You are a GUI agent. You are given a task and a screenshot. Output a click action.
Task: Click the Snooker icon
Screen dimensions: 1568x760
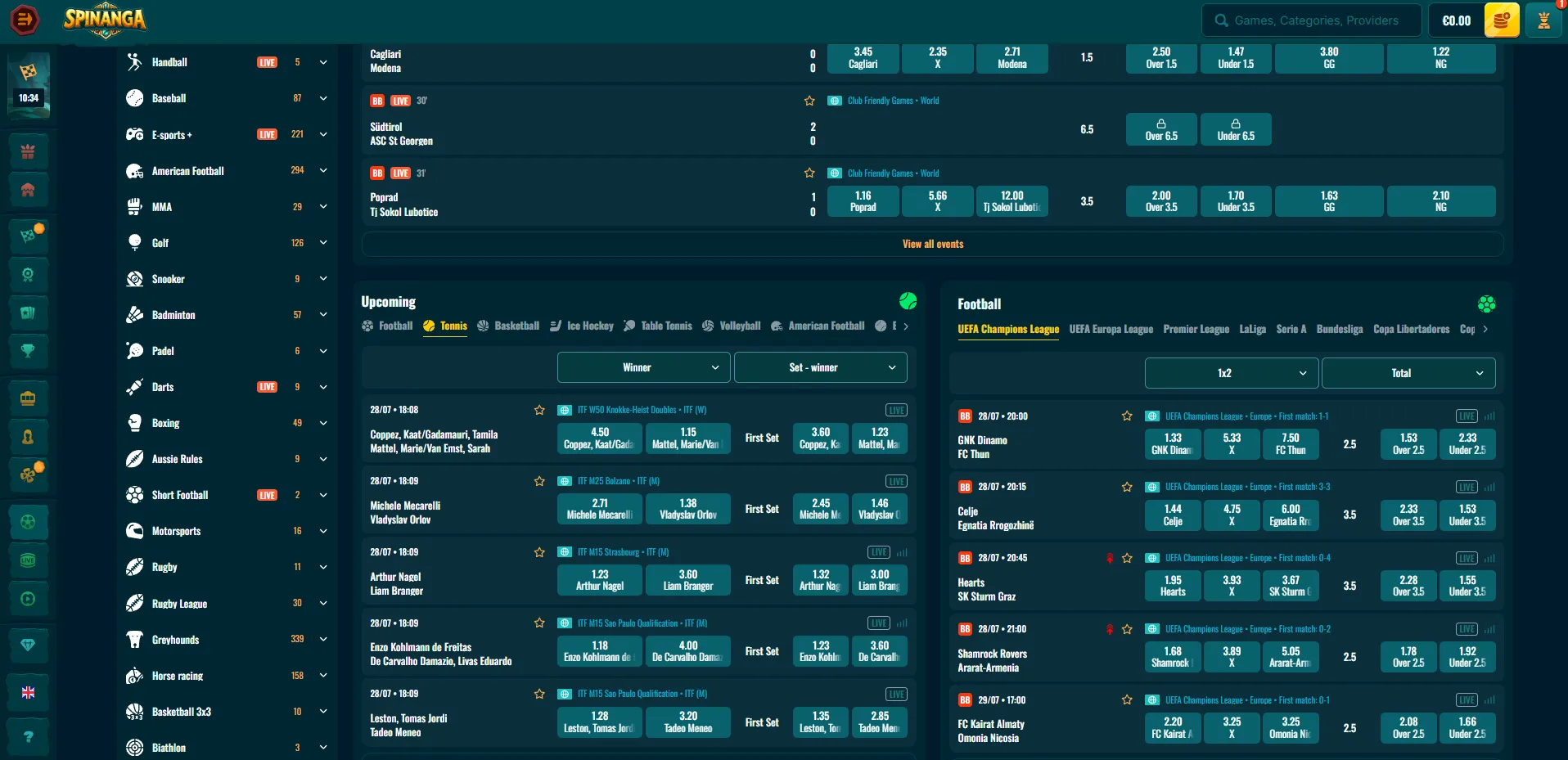(x=135, y=279)
